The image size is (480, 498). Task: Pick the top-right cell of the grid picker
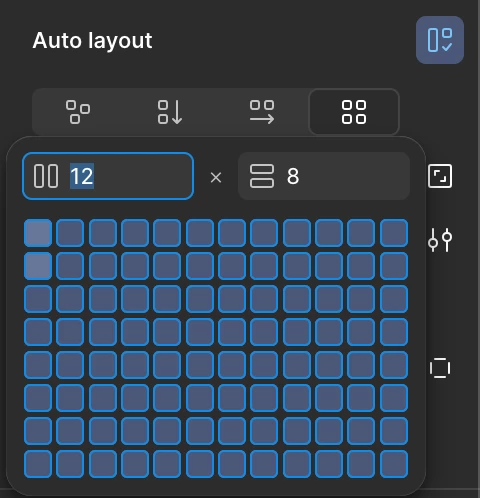[x=394, y=233]
